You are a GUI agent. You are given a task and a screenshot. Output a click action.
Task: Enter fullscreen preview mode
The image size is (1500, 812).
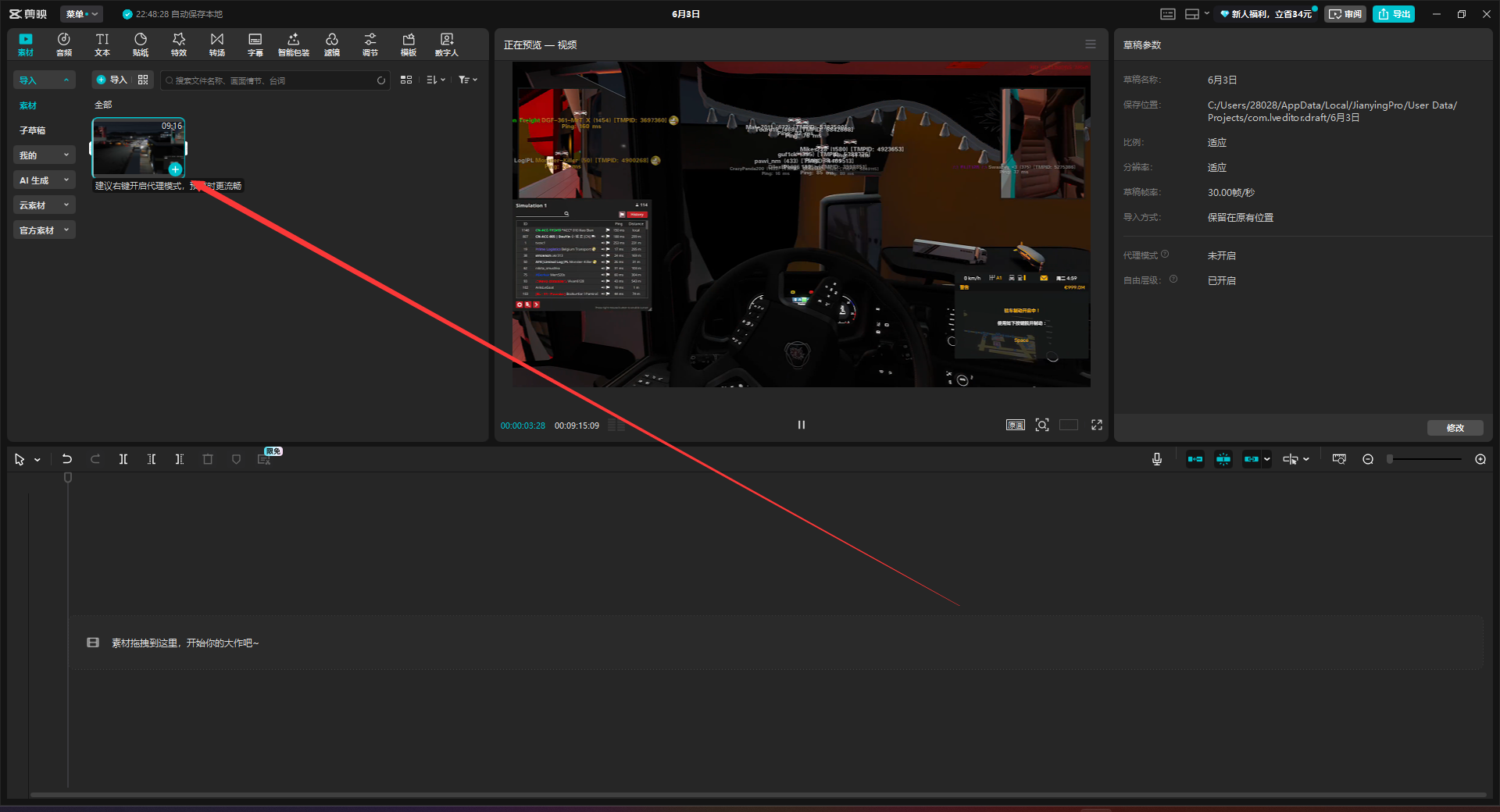click(x=1097, y=425)
